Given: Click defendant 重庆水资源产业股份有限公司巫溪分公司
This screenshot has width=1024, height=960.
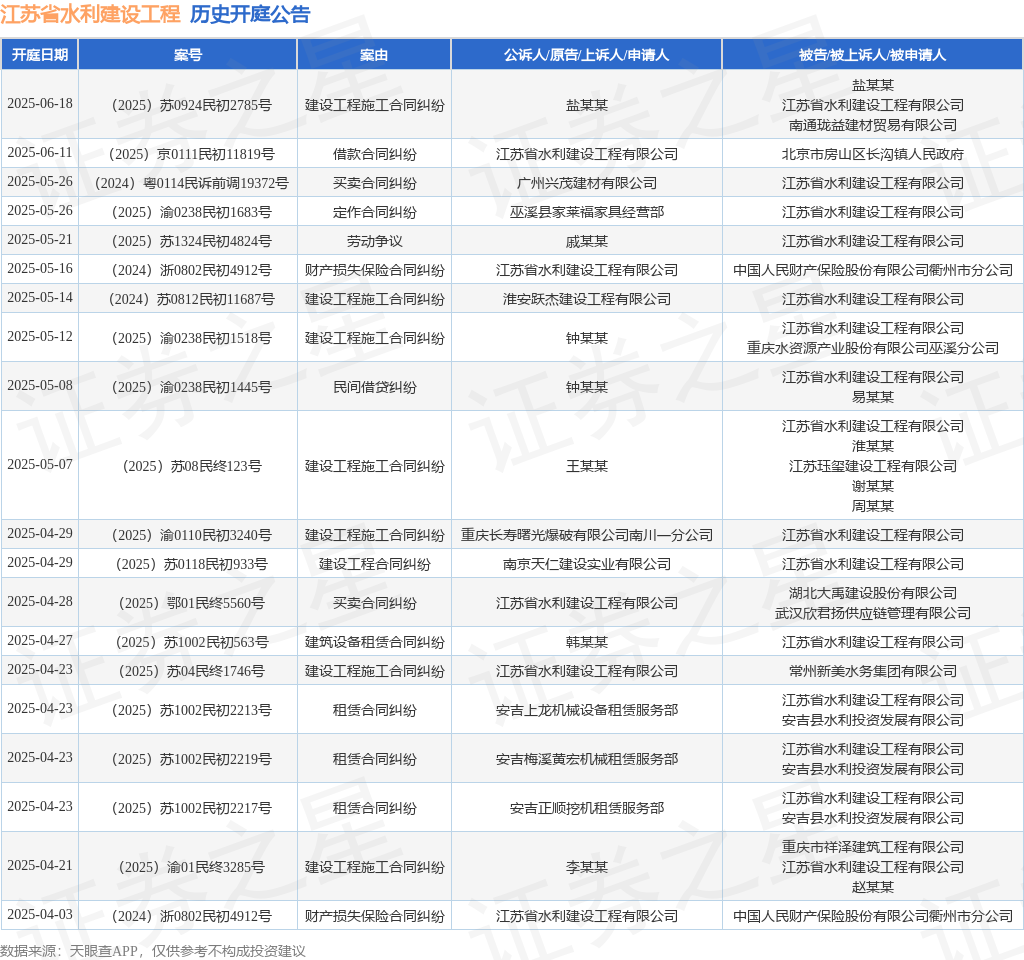Looking at the screenshot, I should [872, 348].
